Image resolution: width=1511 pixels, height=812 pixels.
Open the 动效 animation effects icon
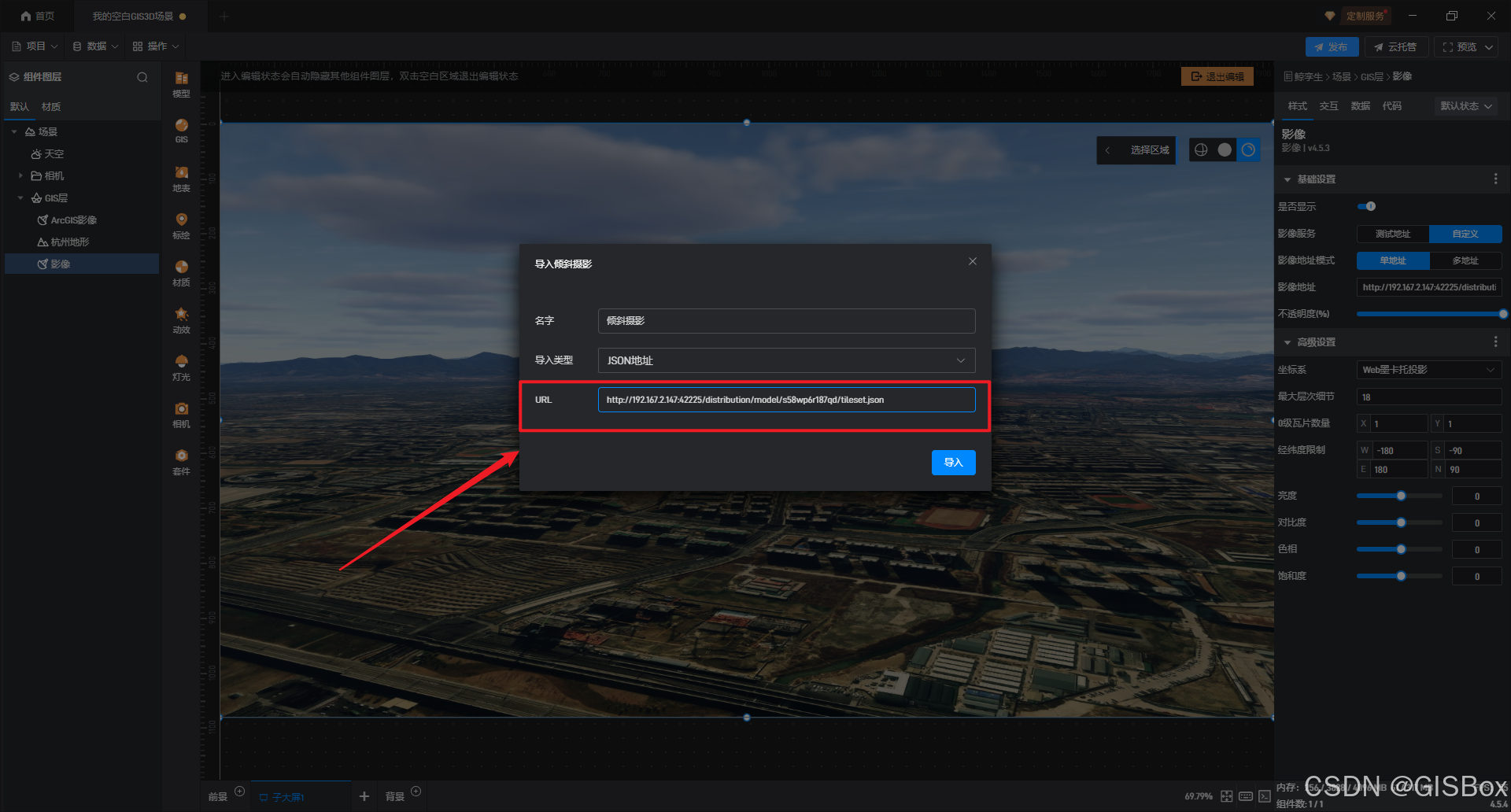(181, 320)
